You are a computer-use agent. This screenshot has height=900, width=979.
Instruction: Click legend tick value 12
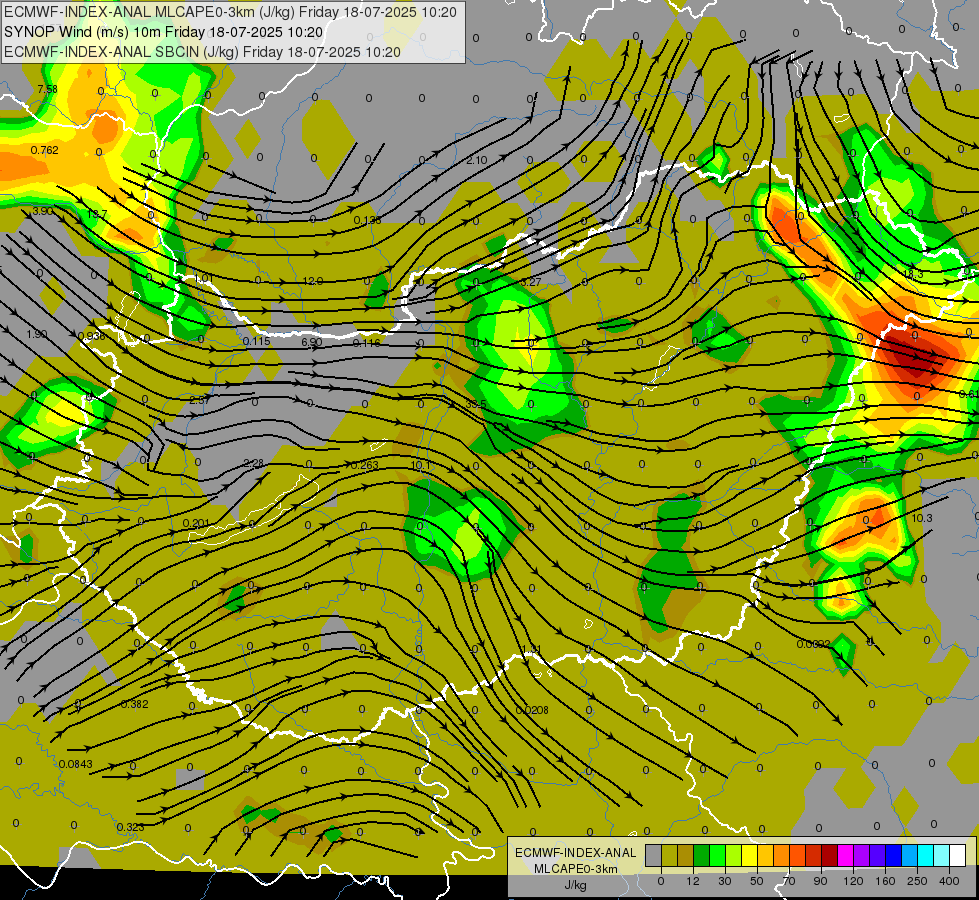(693, 881)
